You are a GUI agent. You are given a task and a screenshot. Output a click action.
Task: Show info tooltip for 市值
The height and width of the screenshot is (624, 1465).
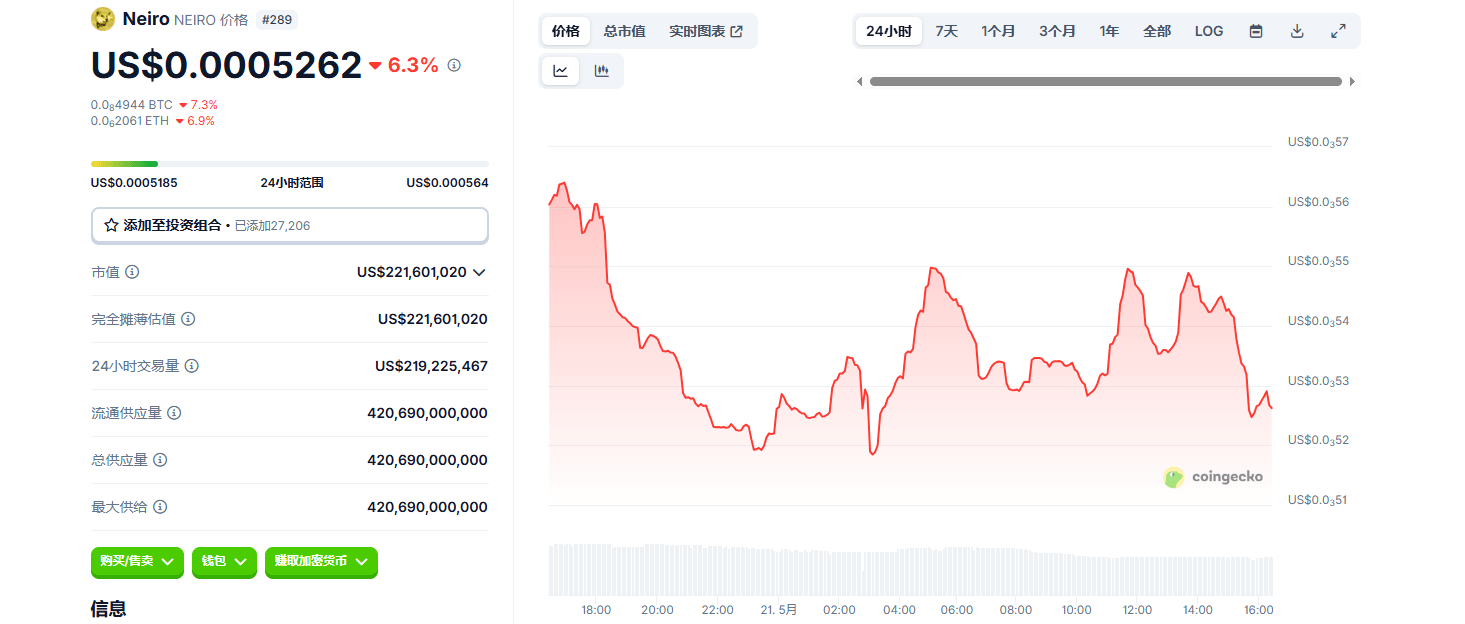132,272
